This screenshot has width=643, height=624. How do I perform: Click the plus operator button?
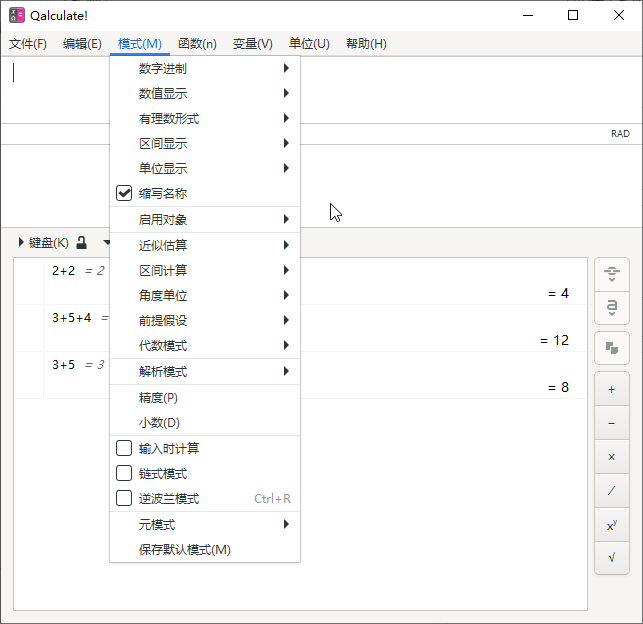[x=611, y=389]
